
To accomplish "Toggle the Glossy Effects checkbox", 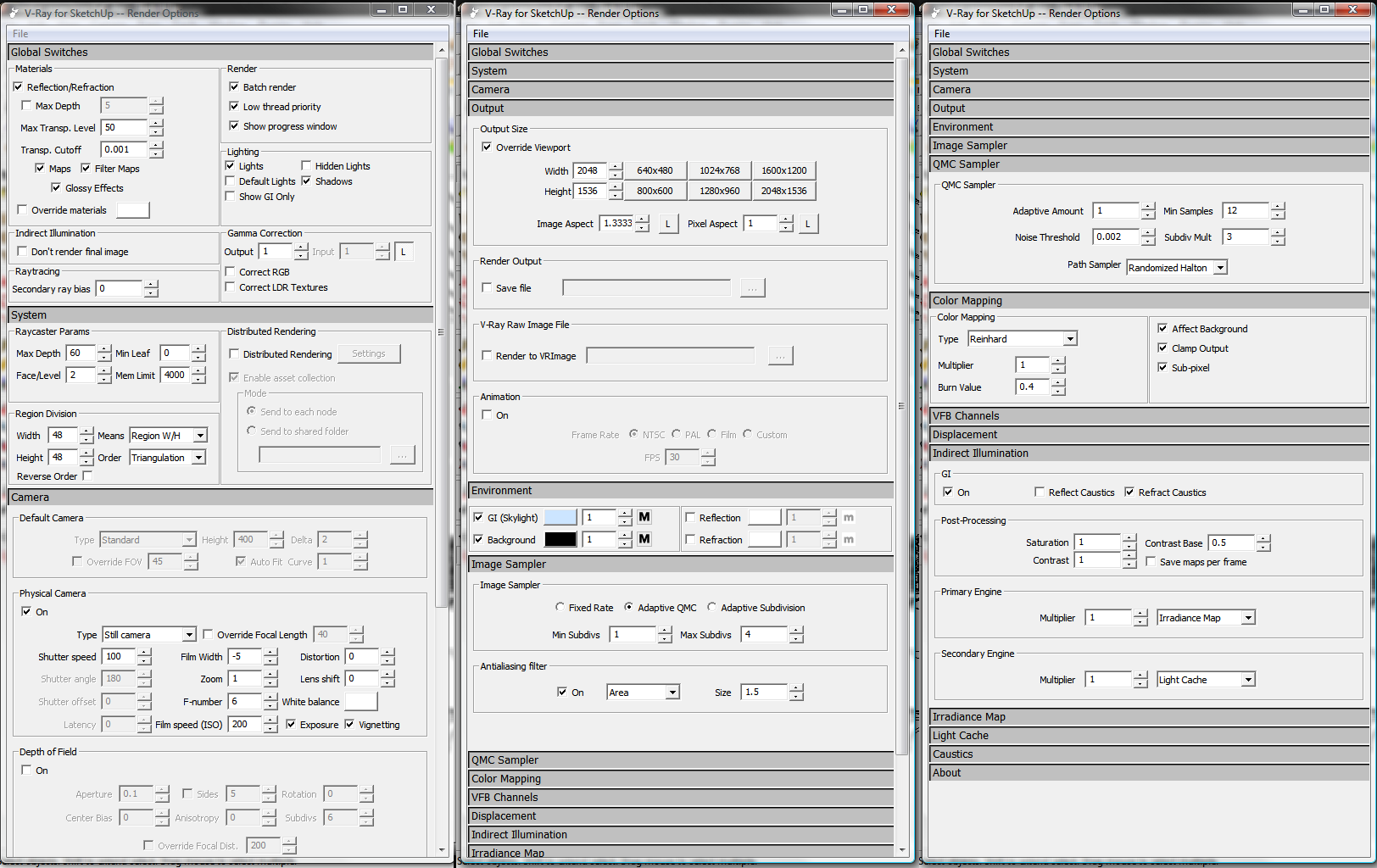I will point(56,187).
